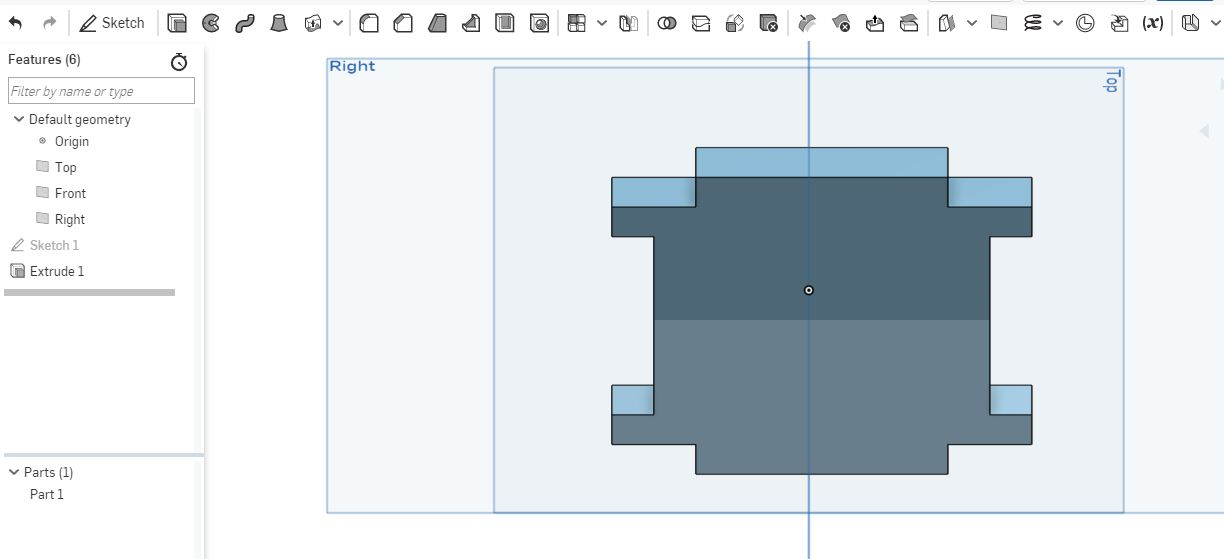Click the 'Top' plane label in viewport
1224x559 pixels.
[x=1111, y=82]
